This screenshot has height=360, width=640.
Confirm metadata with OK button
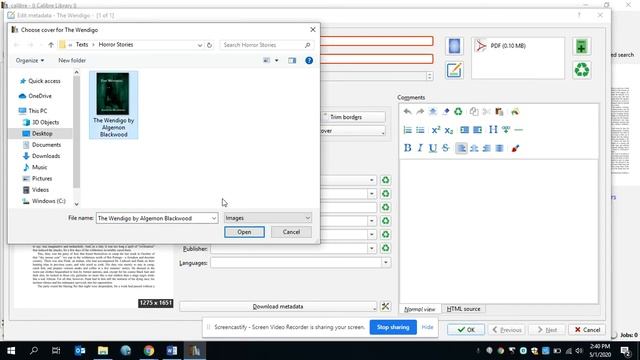(466, 329)
